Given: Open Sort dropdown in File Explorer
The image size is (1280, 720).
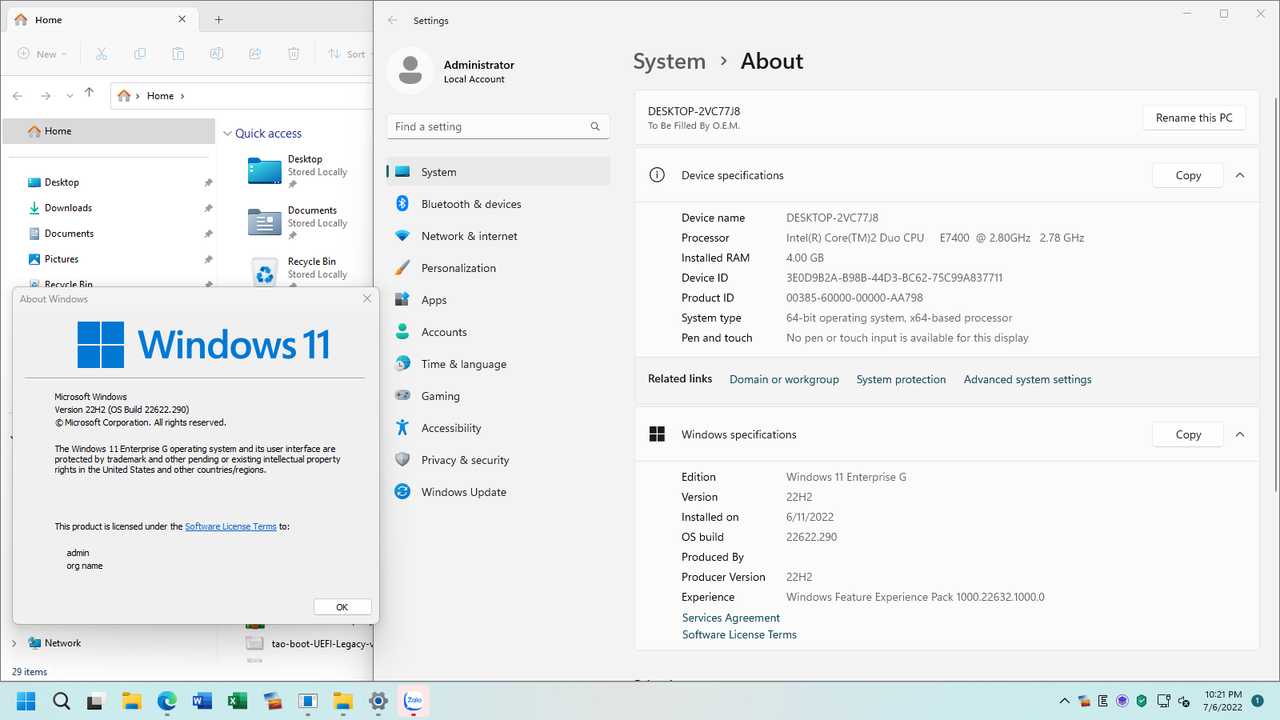Looking at the screenshot, I should coord(350,54).
